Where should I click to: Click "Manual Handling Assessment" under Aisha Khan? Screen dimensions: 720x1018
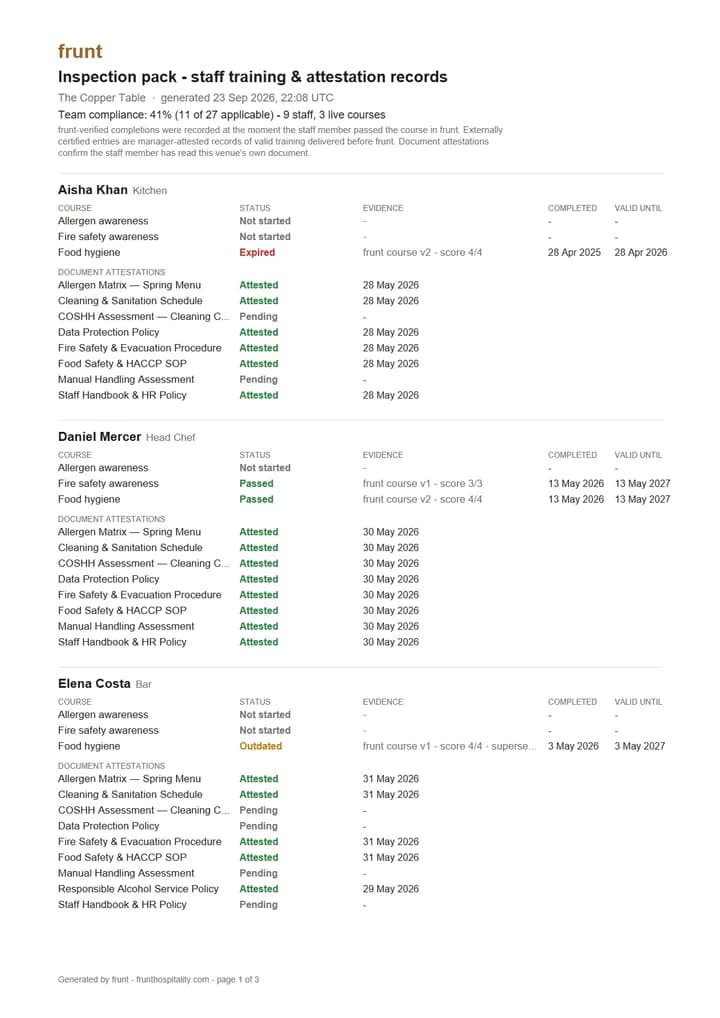pos(126,379)
